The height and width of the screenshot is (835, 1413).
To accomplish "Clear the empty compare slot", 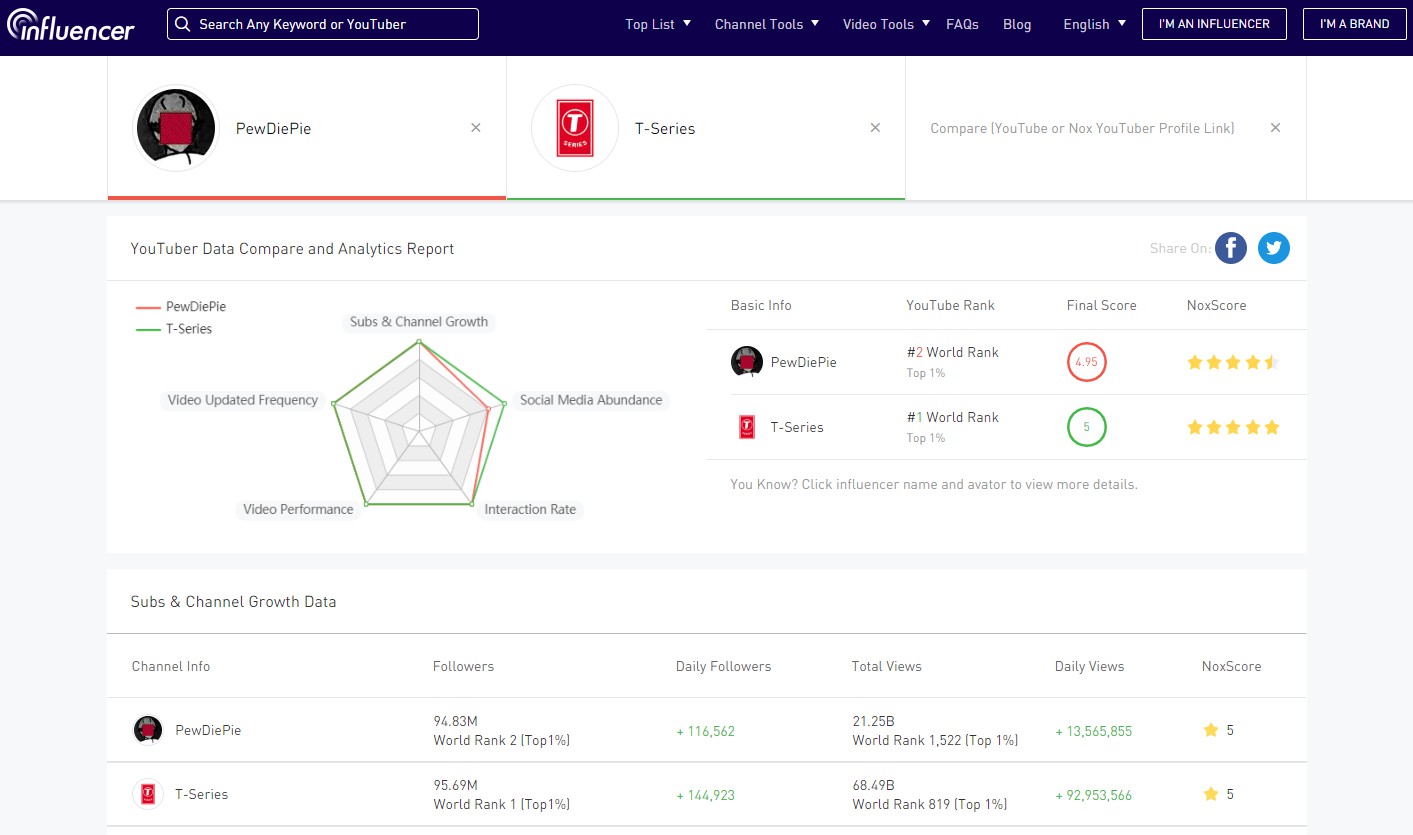I will coord(1275,128).
